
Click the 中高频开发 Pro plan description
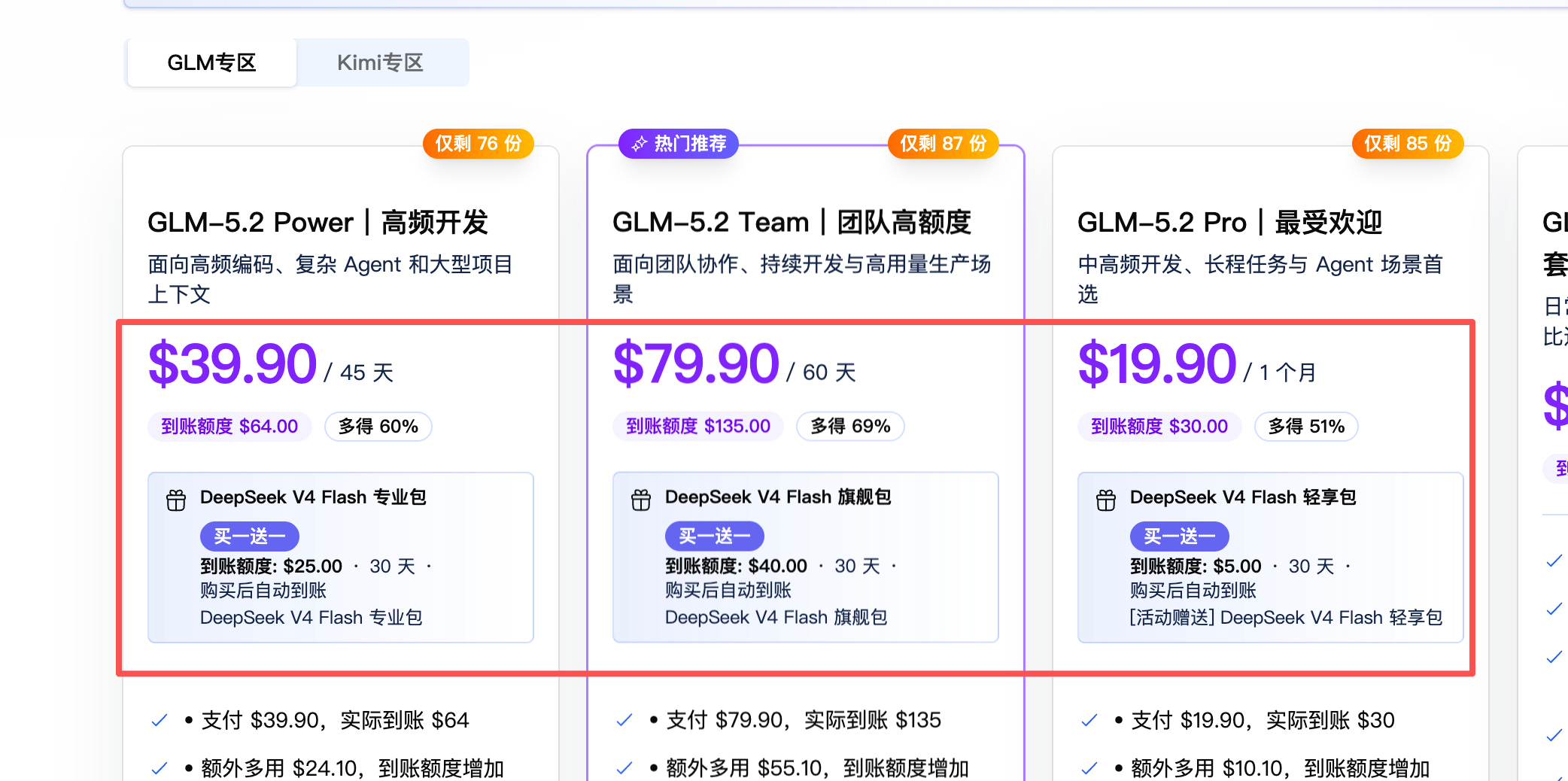point(1260,279)
